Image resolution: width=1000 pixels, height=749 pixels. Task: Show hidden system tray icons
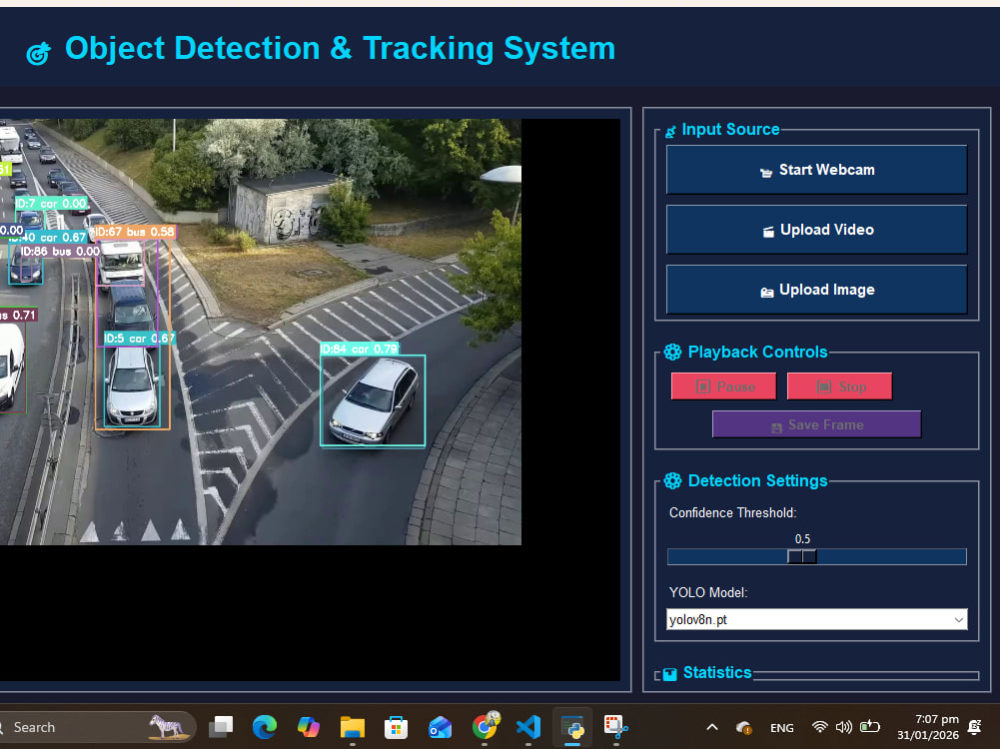pyautogui.click(x=712, y=727)
